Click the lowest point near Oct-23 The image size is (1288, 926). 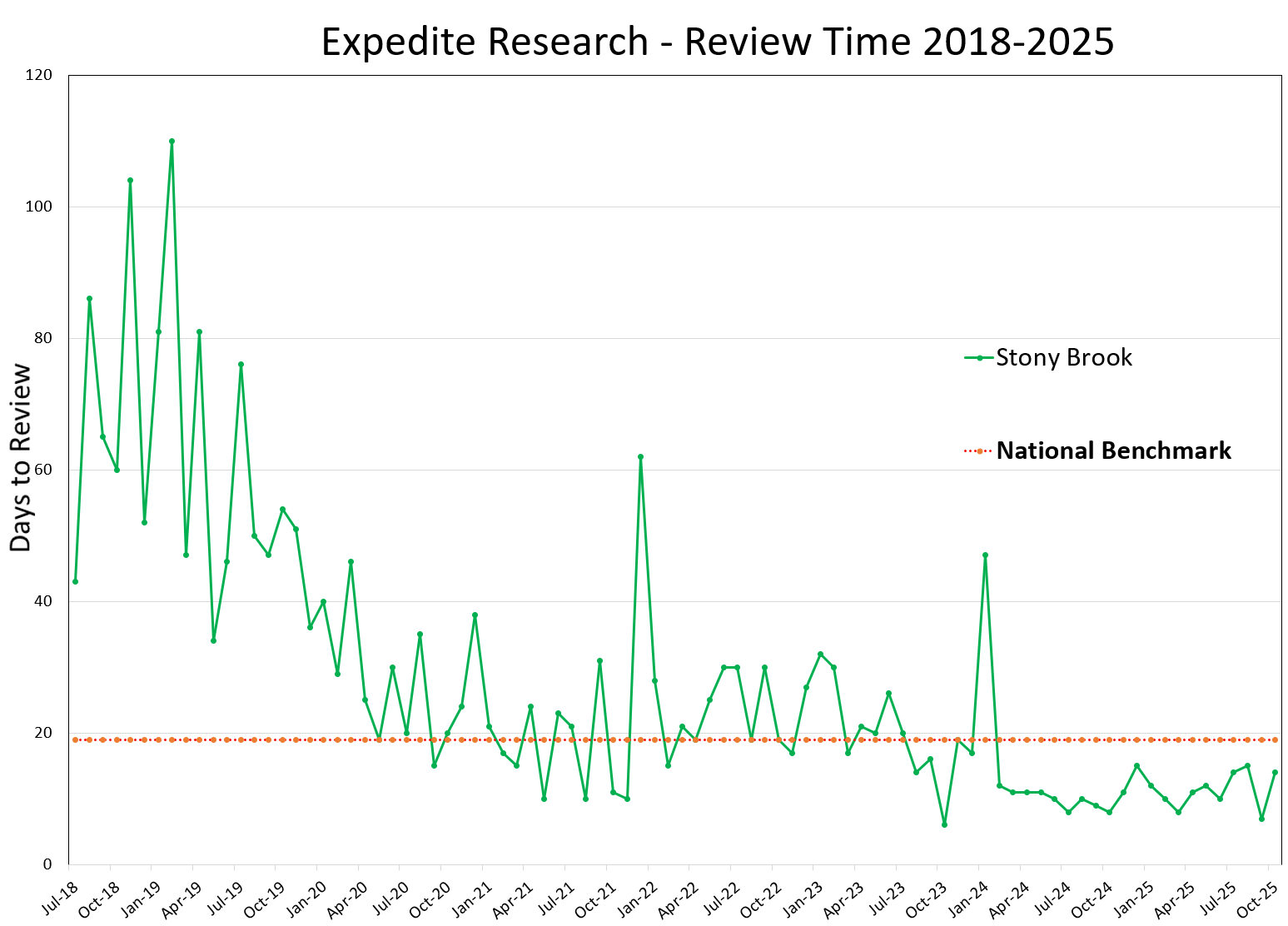point(945,824)
